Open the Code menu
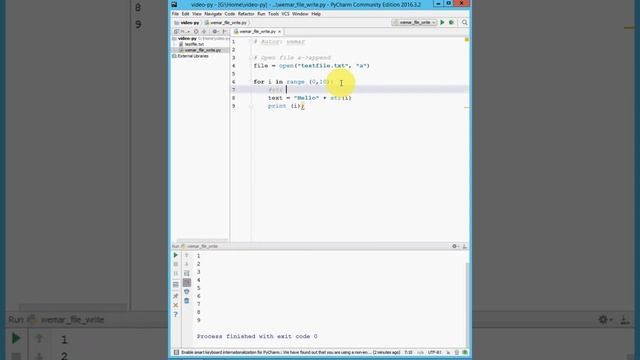The image size is (640, 360). coord(230,14)
